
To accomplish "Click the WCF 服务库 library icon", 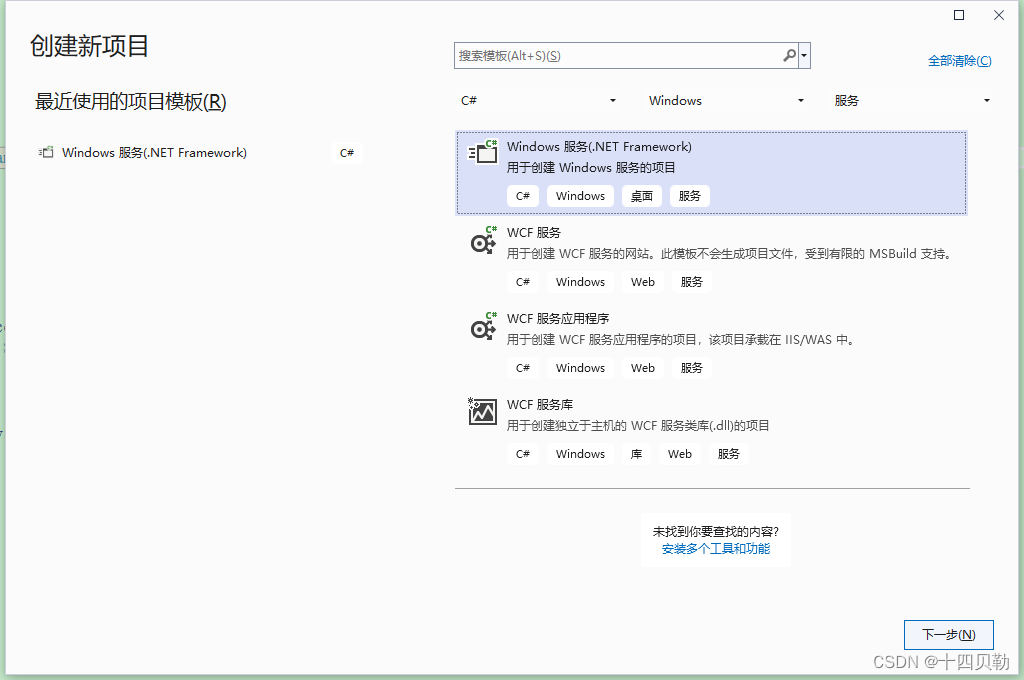I will pyautogui.click(x=483, y=412).
